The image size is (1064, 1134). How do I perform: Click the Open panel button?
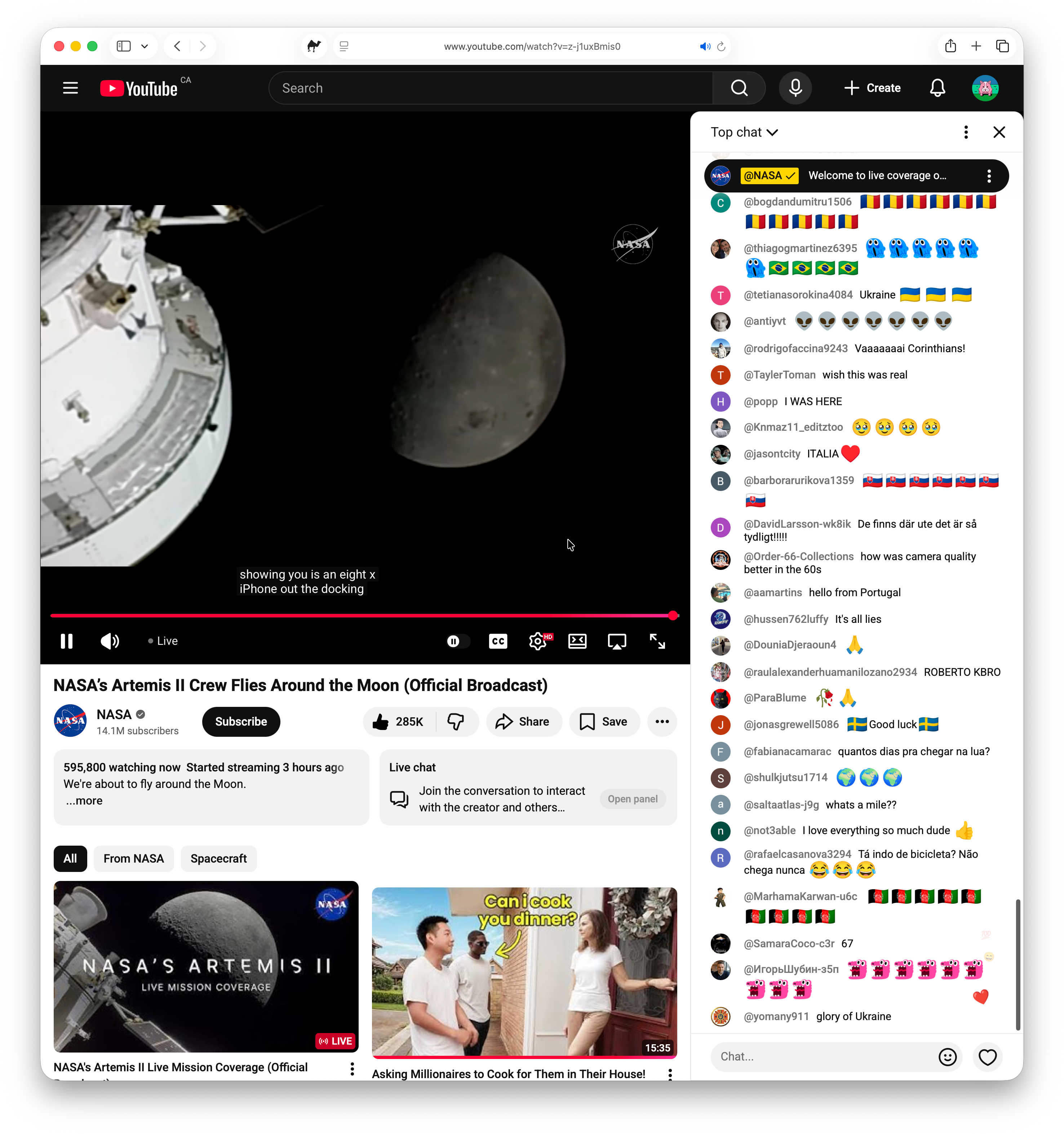click(632, 799)
